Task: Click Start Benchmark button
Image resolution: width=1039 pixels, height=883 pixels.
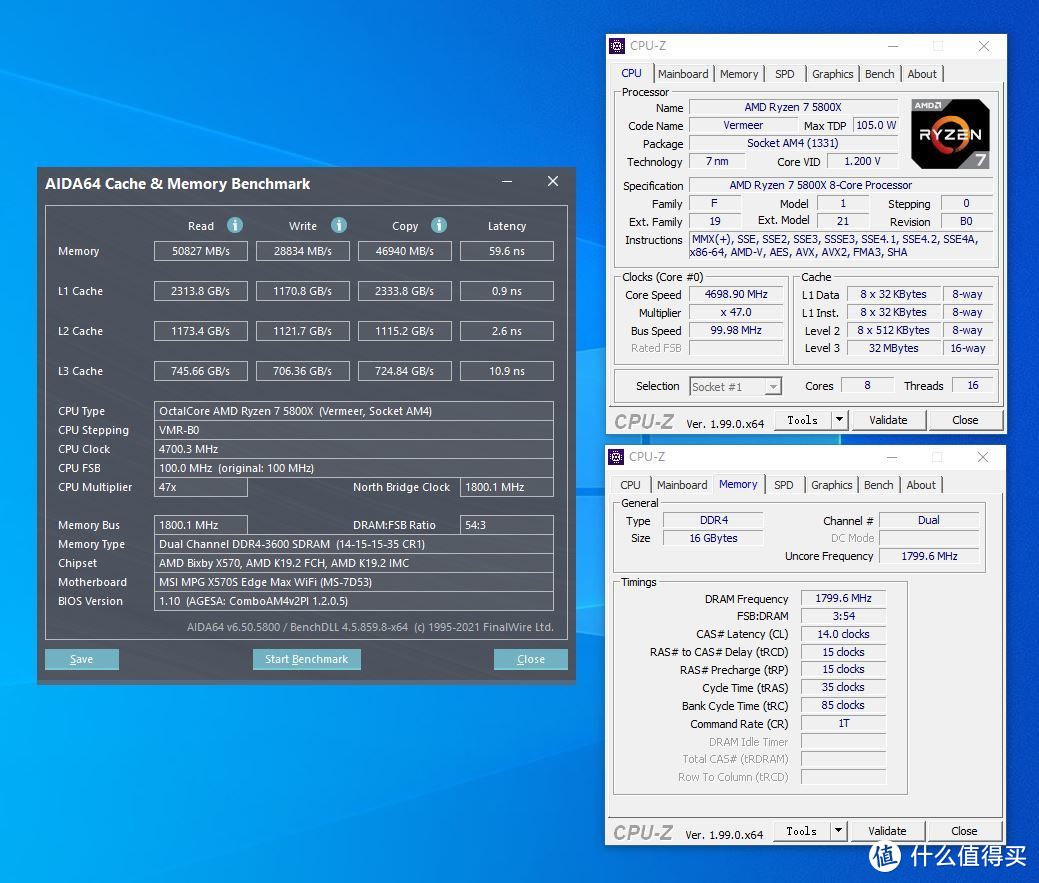Action: (x=306, y=659)
